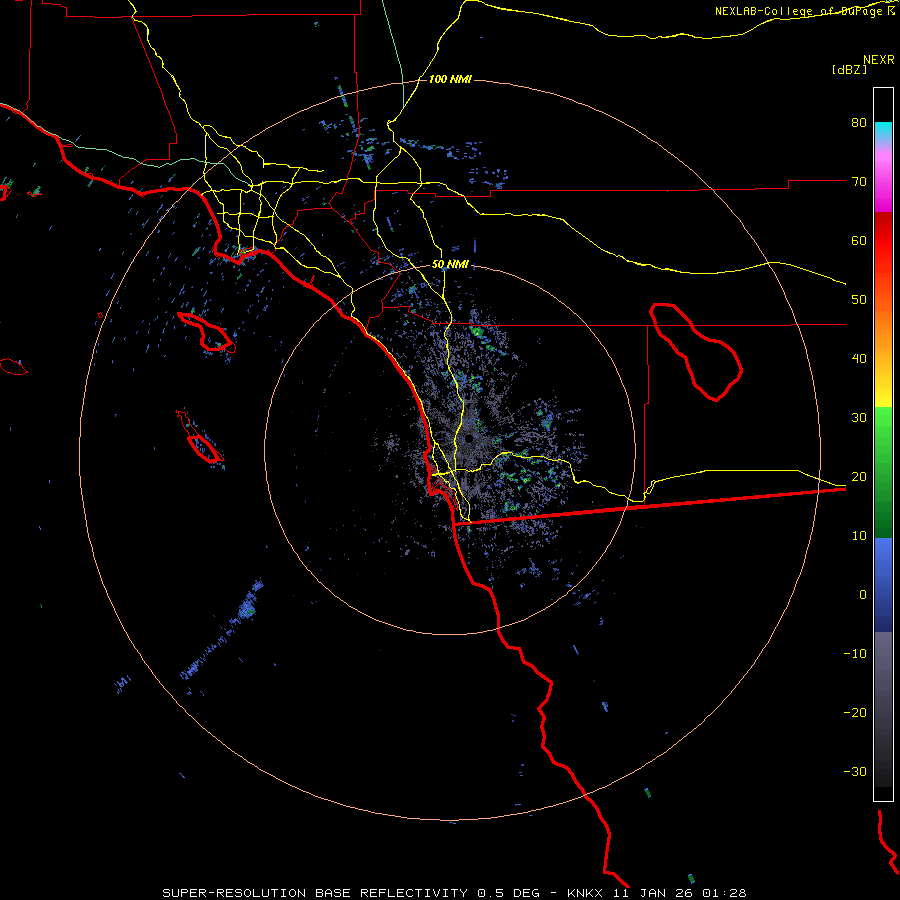900x900 pixels.
Task: Select the 20 value on the dBZ scale
Action: tap(859, 477)
